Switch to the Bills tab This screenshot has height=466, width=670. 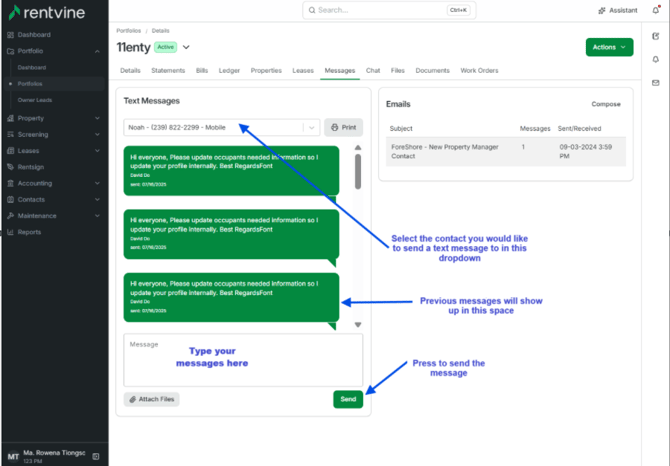[202, 70]
